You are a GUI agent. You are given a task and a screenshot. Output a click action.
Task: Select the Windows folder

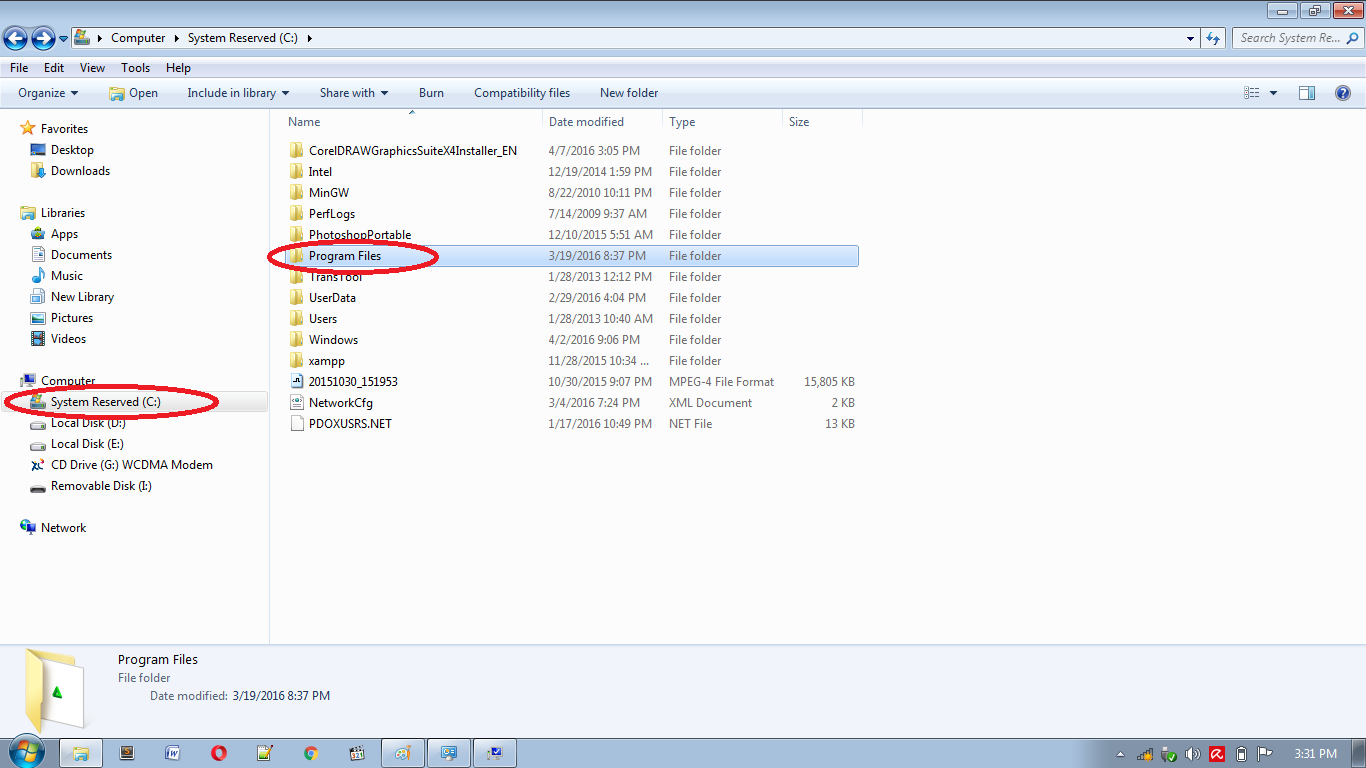pos(333,340)
